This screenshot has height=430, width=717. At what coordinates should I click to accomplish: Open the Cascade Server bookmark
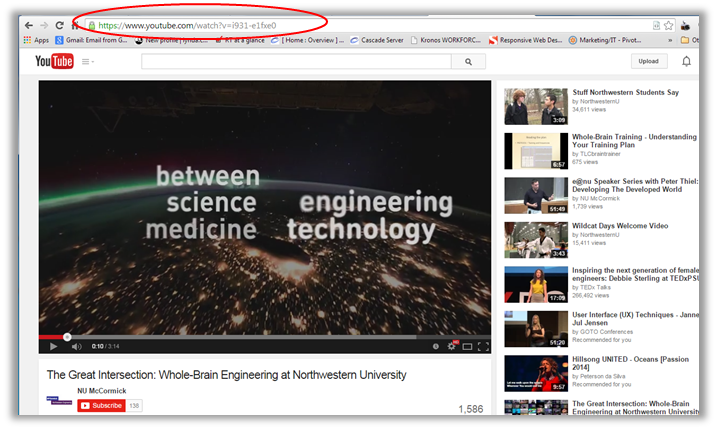[377, 40]
